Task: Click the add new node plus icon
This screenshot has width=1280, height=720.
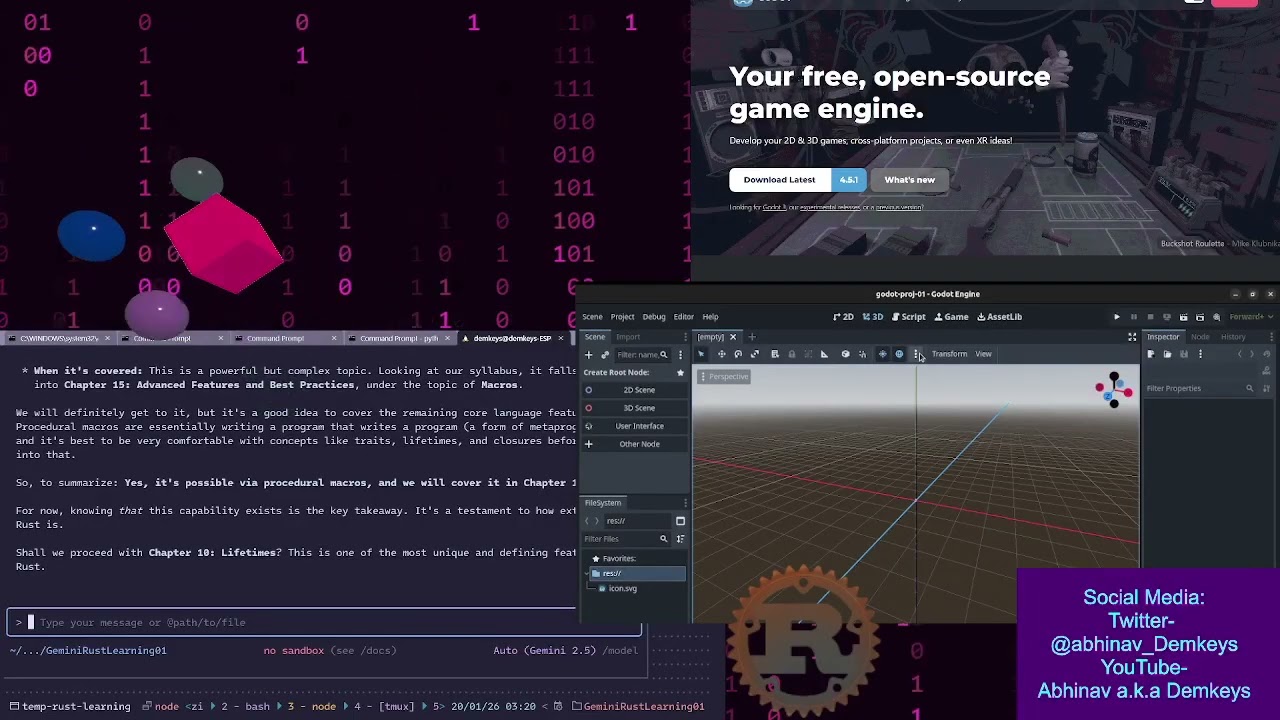Action: click(588, 355)
